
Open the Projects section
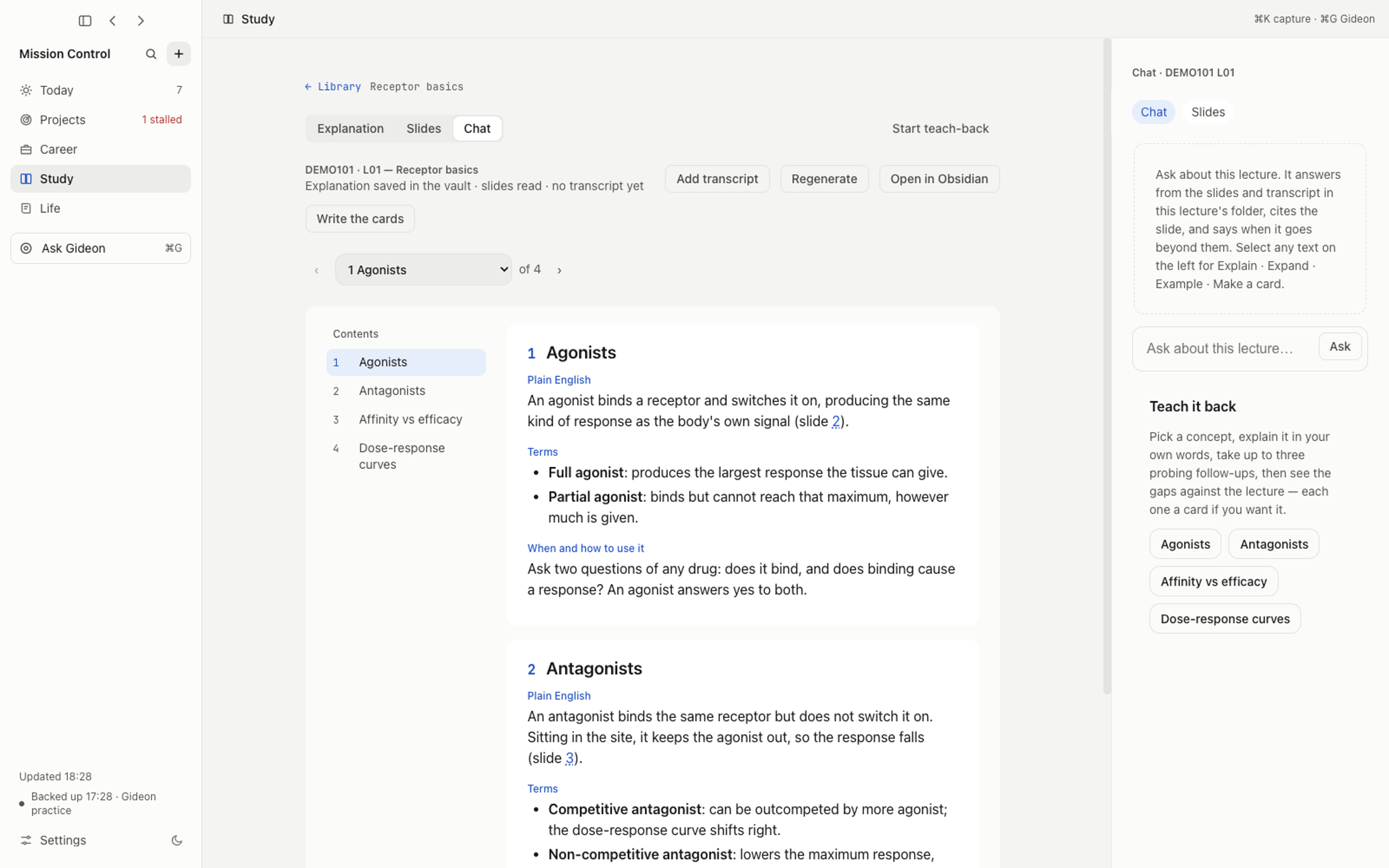tap(100, 119)
